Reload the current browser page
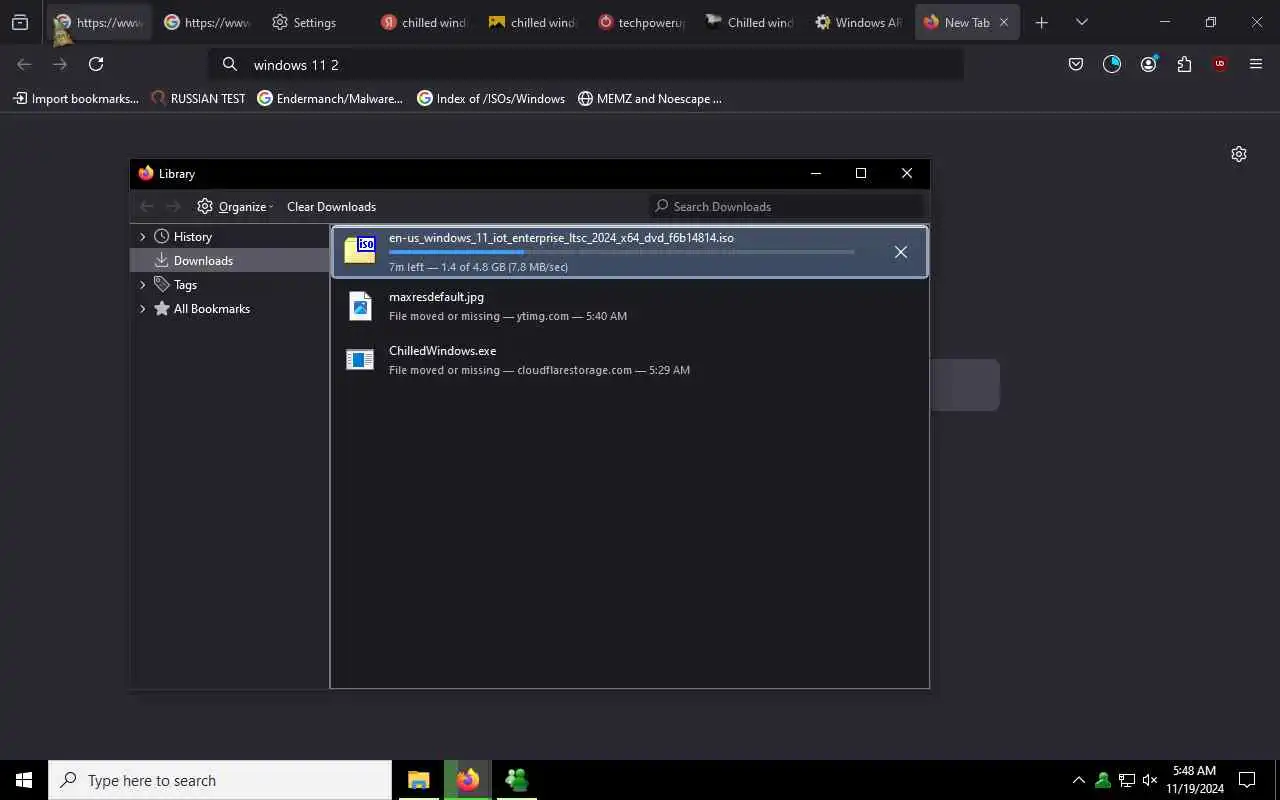Image resolution: width=1280 pixels, height=800 pixels. pyautogui.click(x=96, y=64)
